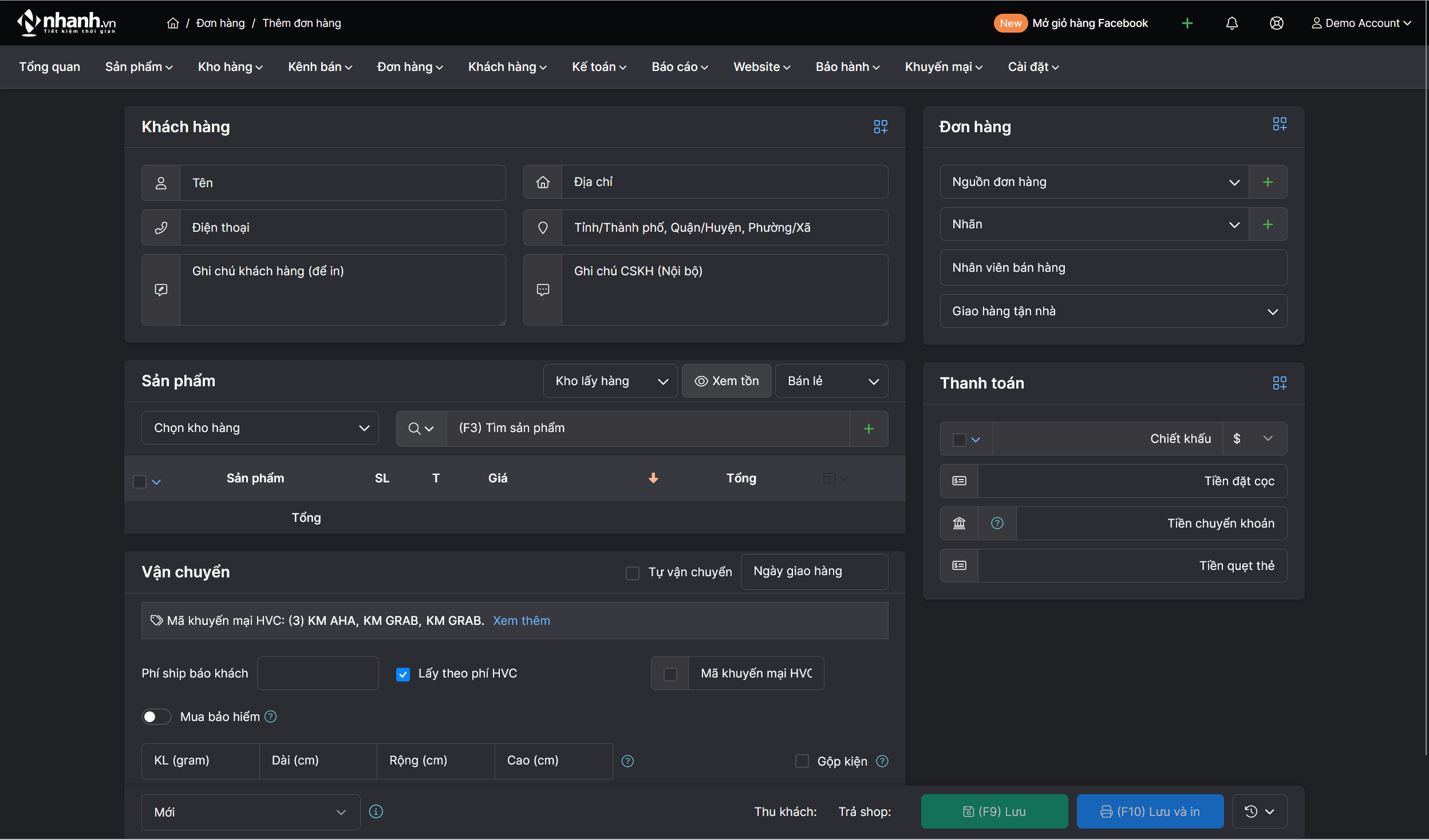This screenshot has height=840, width=1429.
Task: Click the tag icon in the Mã khuyến mại HVC banner
Action: 156,620
